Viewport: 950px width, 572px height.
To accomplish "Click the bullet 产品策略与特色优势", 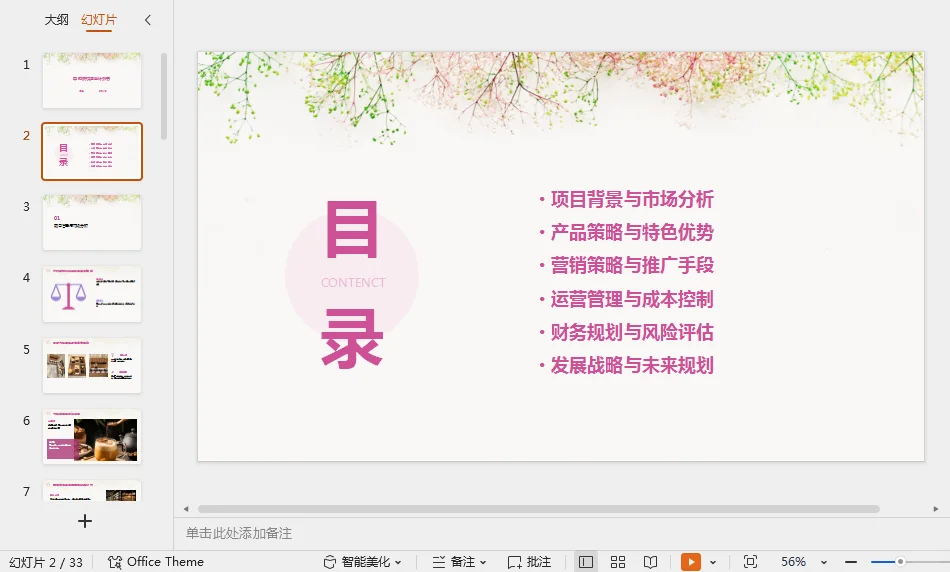I will tap(632, 232).
